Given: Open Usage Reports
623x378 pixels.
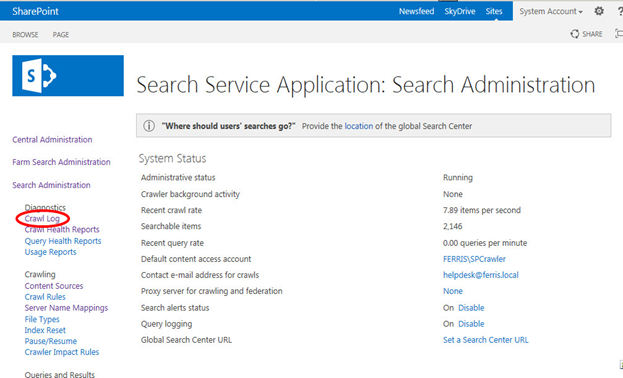Looking at the screenshot, I should click(50, 252).
